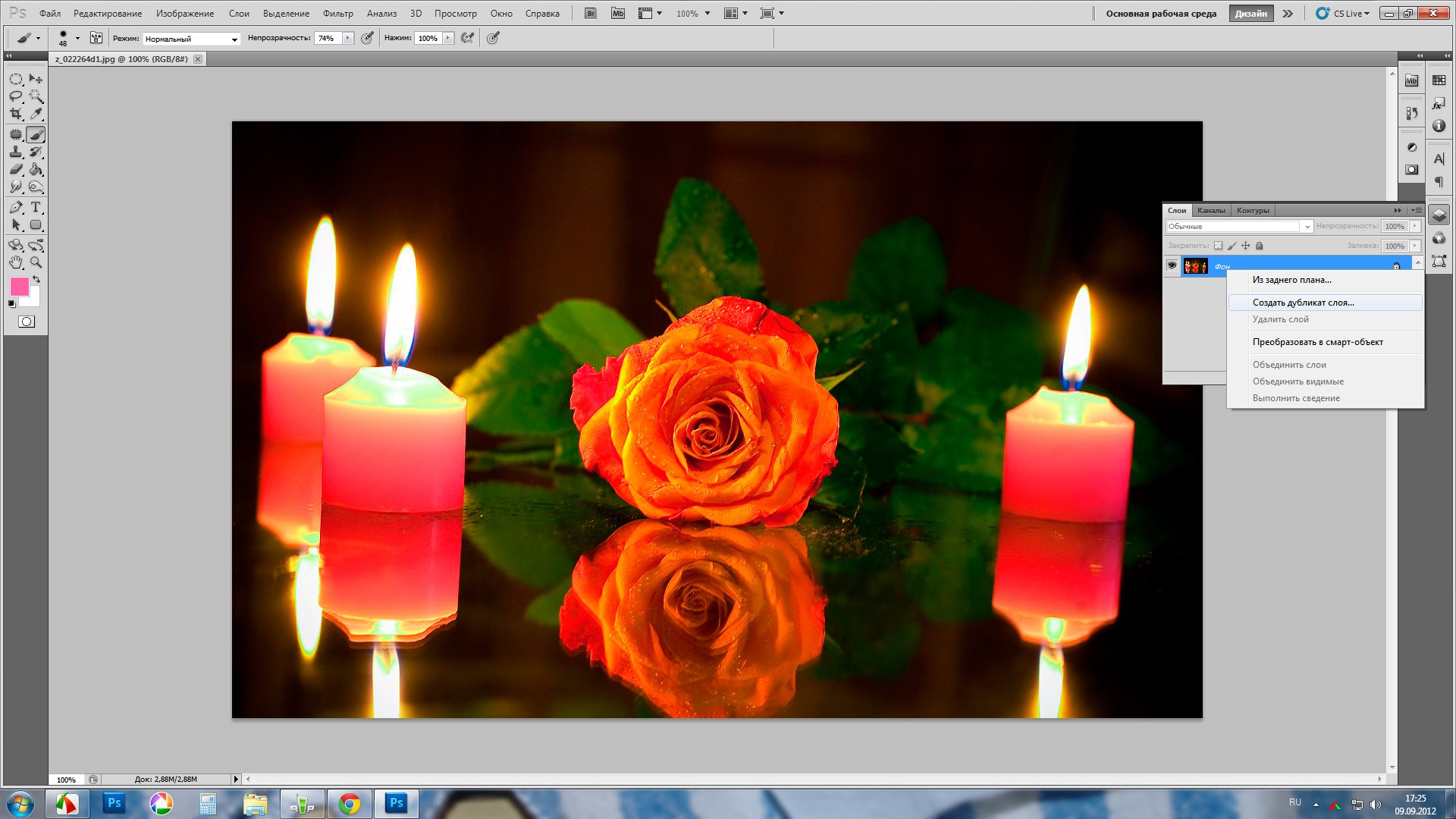Toggle Quick Mask mode button

tap(27, 322)
